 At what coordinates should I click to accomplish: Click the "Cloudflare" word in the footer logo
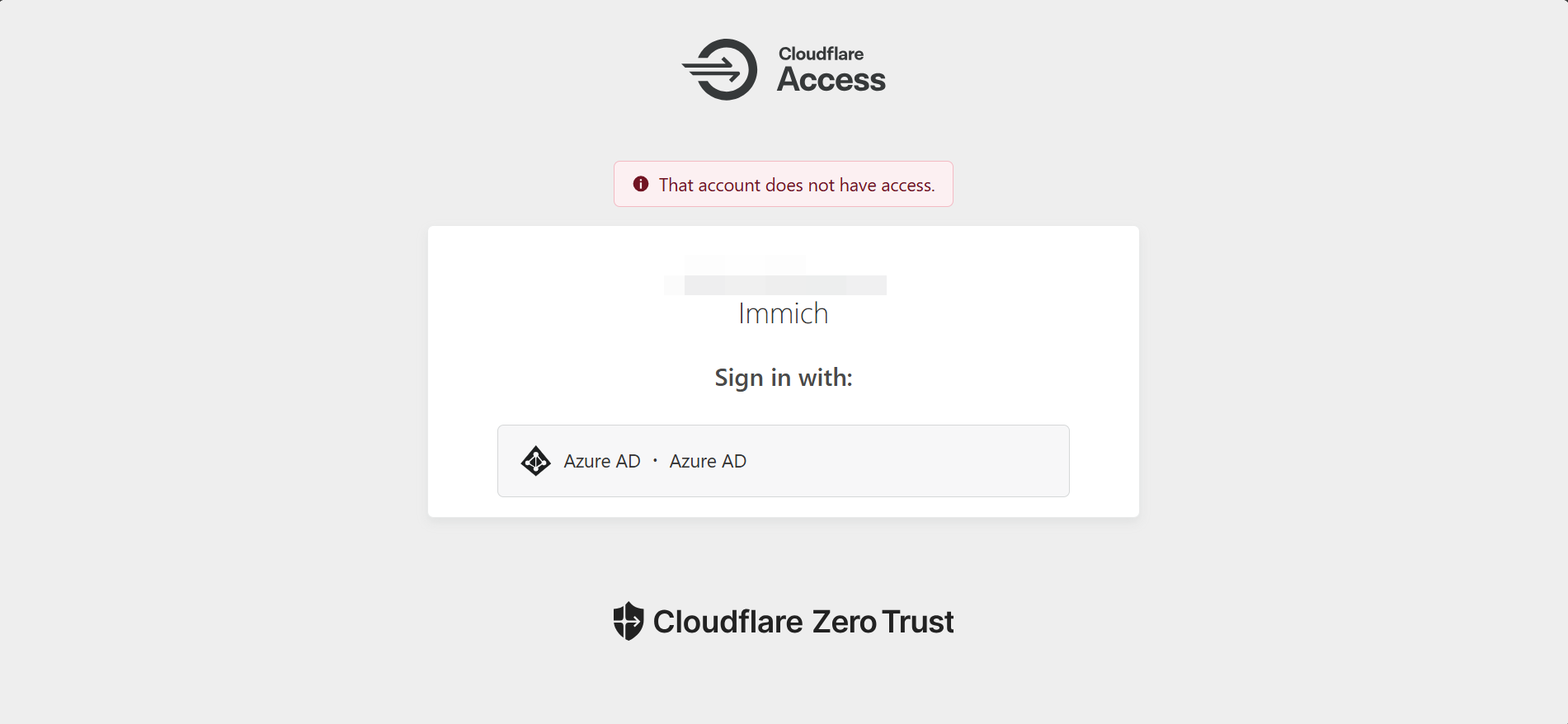[x=727, y=622]
